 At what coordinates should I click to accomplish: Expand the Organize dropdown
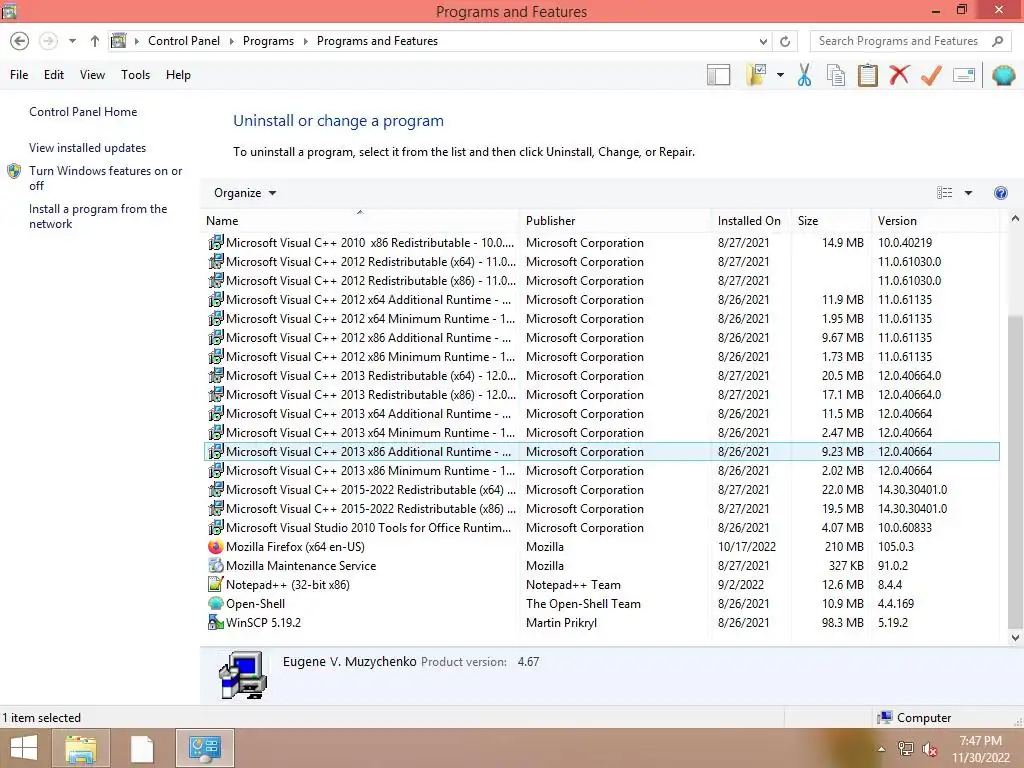245,193
